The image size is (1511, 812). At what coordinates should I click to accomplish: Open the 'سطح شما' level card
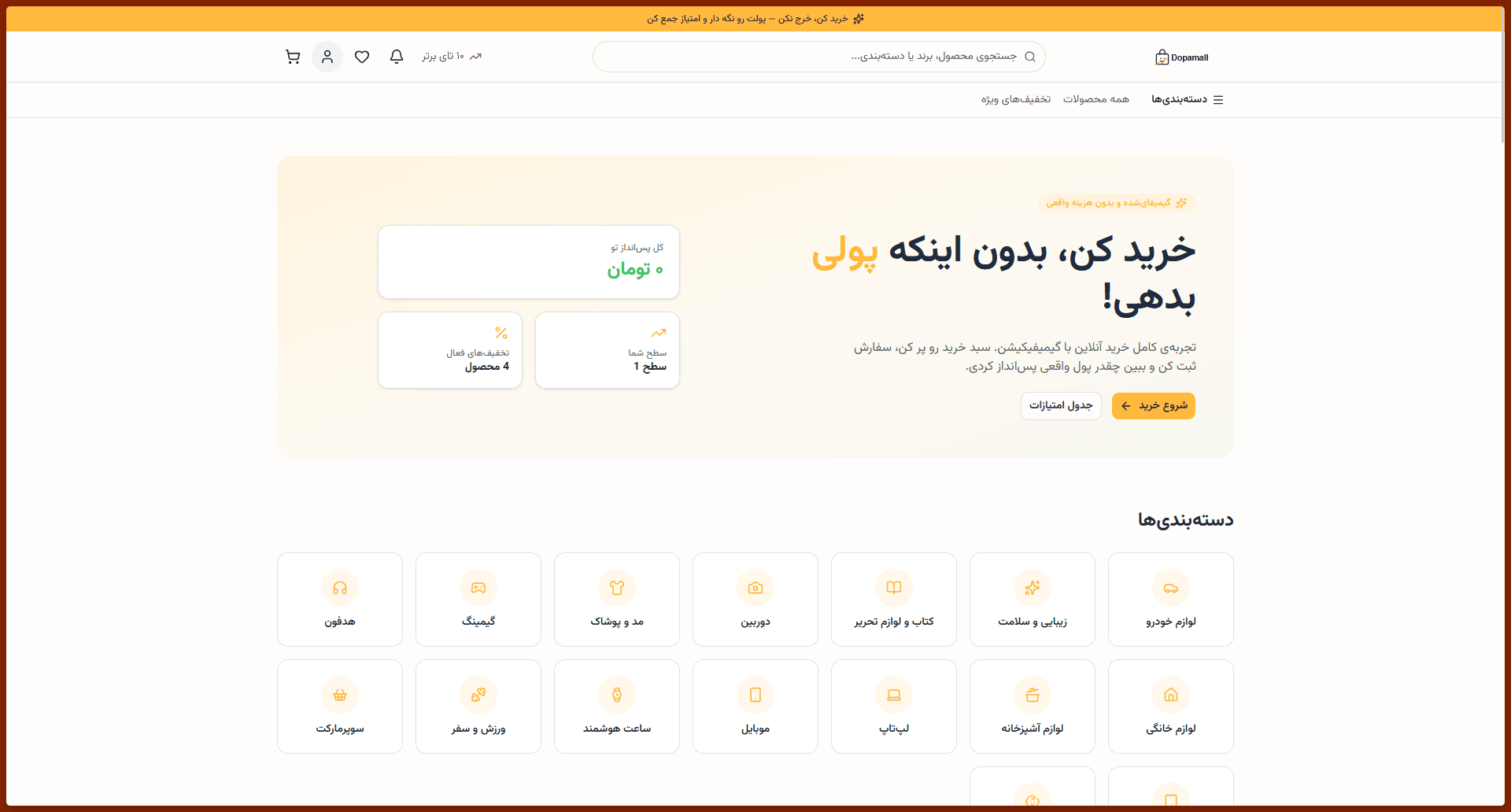[x=608, y=350]
